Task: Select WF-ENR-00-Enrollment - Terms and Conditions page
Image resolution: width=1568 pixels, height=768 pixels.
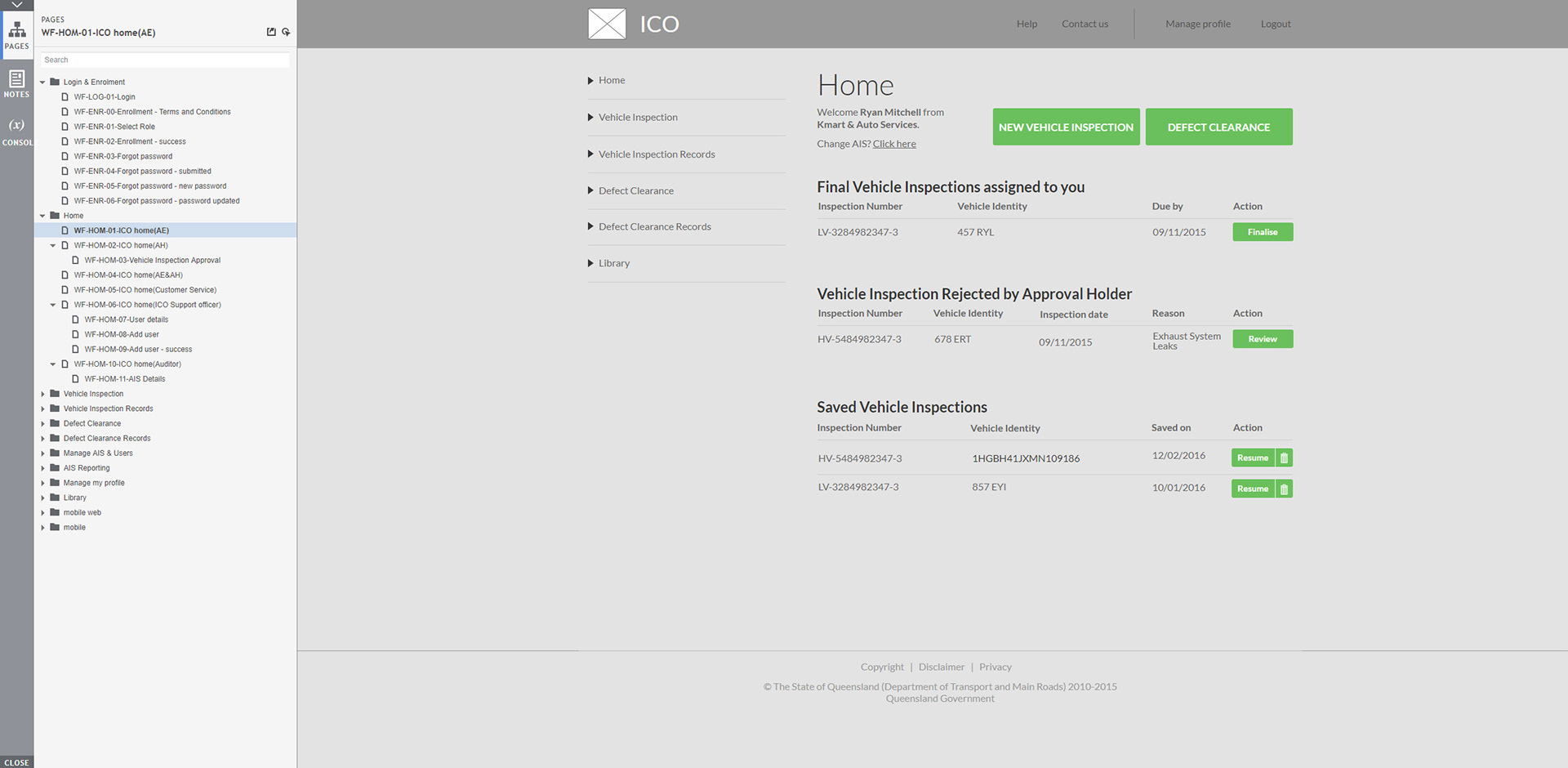Action: coord(153,112)
